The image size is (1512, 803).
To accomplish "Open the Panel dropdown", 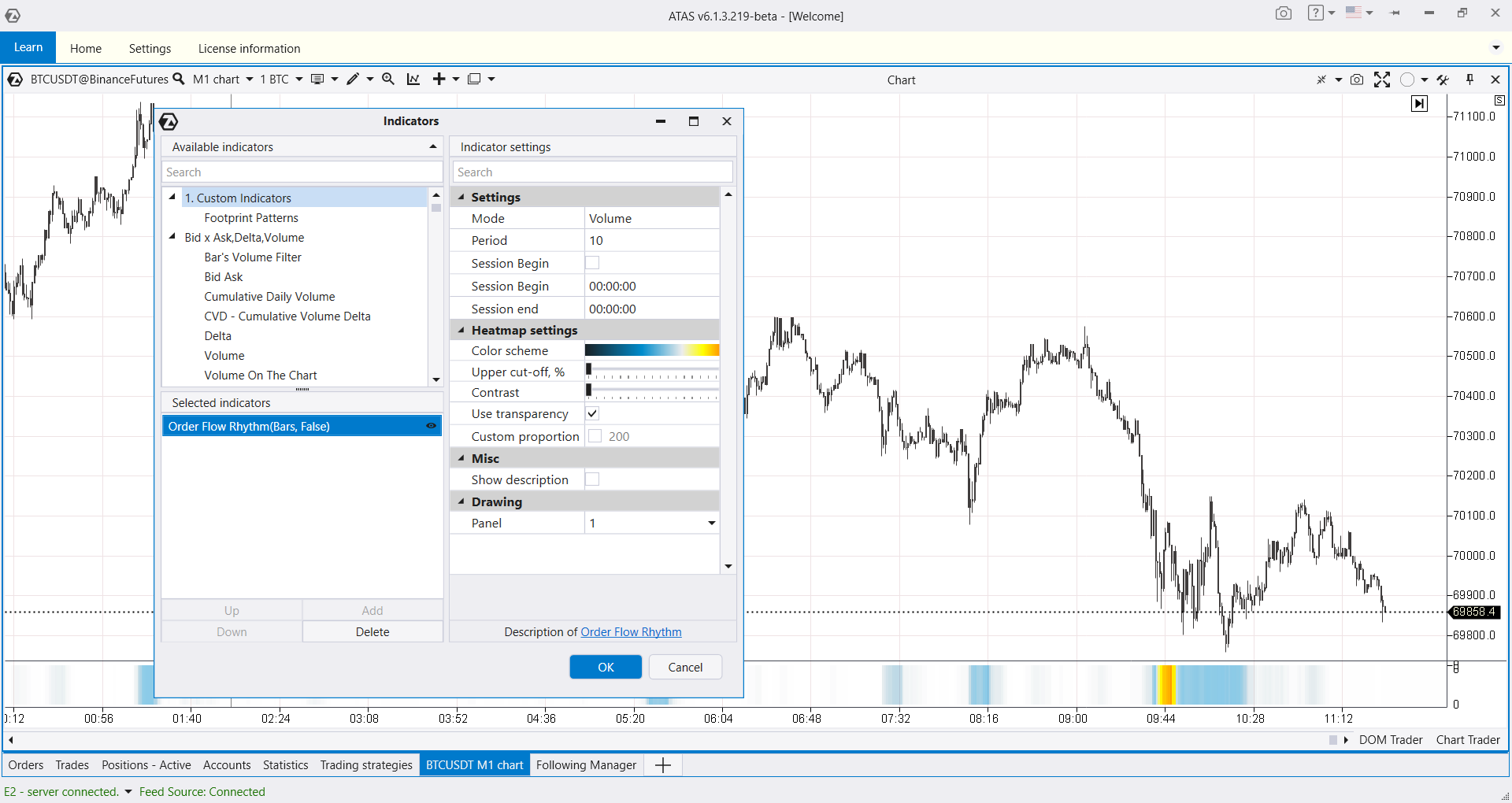I will tap(711, 523).
